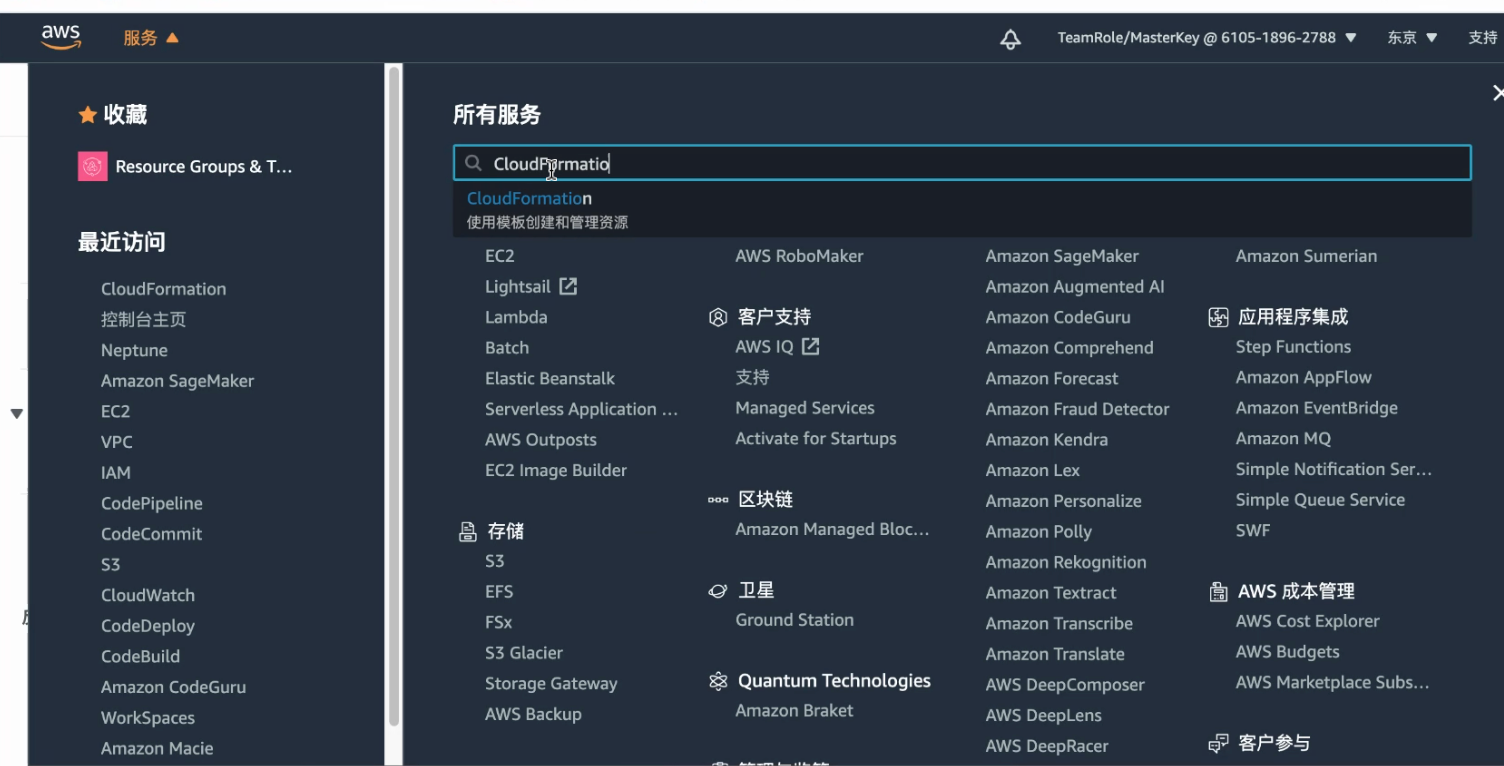Open AWS Backup service

tap(533, 714)
